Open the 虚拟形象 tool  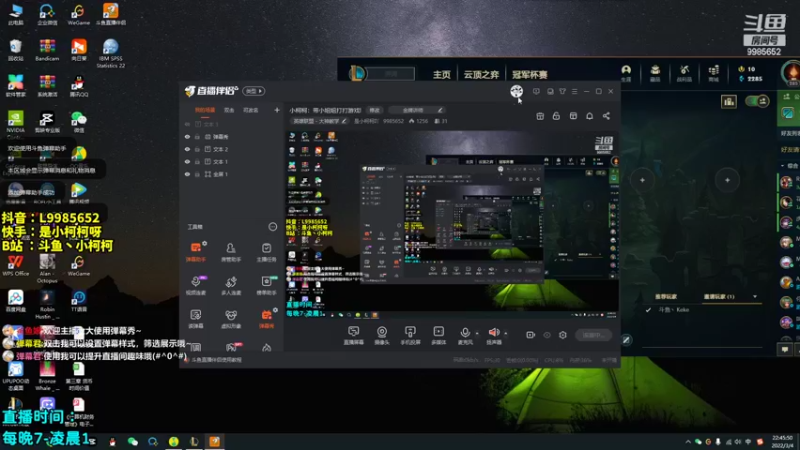231,318
